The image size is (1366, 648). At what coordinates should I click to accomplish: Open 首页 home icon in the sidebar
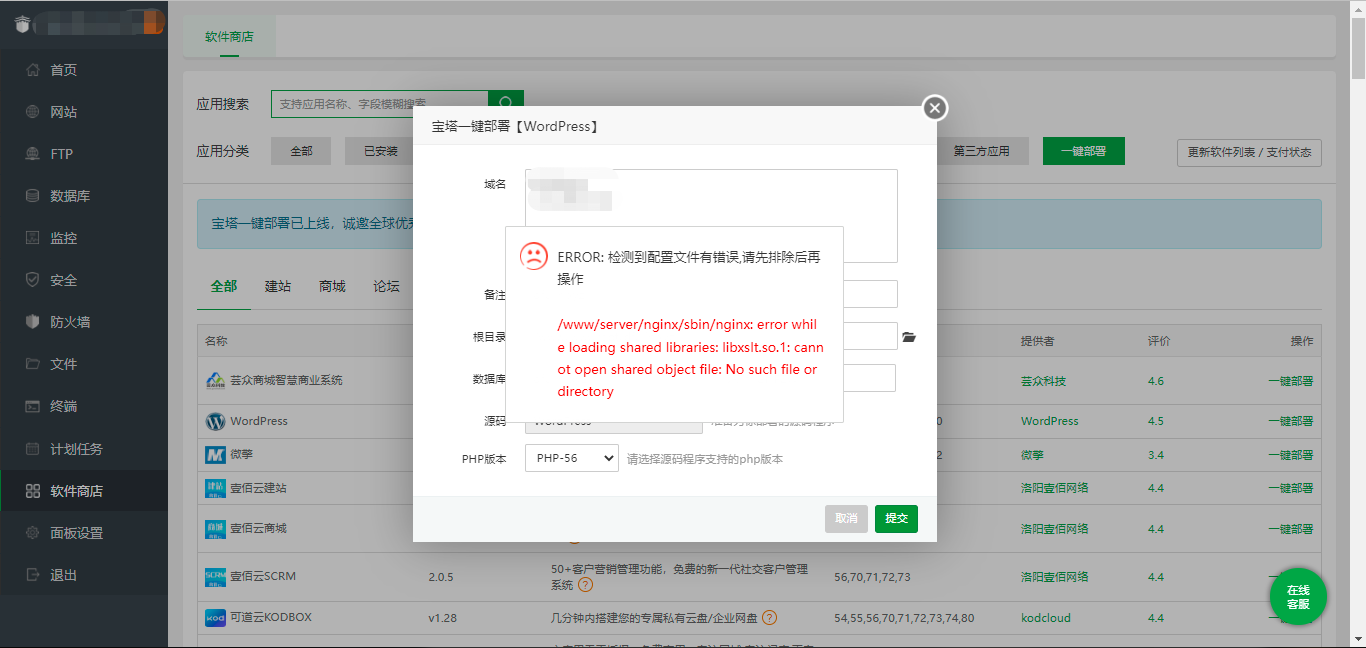coord(33,70)
